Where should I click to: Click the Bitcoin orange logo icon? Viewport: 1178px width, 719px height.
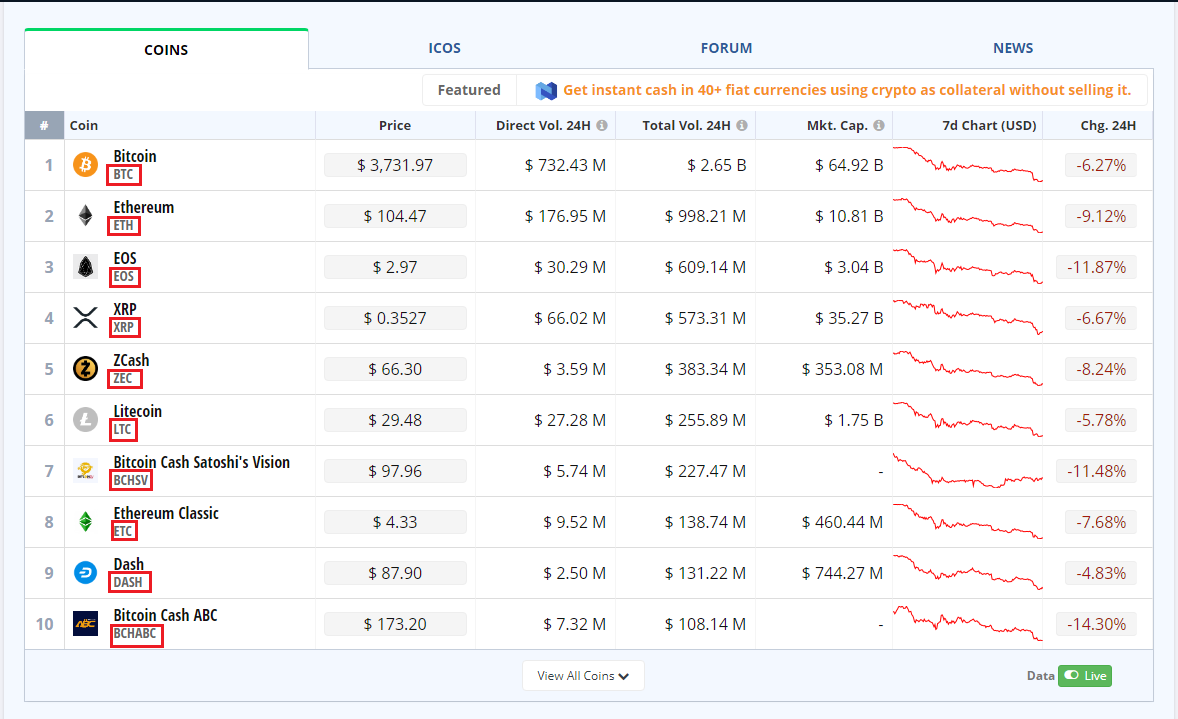click(x=86, y=165)
